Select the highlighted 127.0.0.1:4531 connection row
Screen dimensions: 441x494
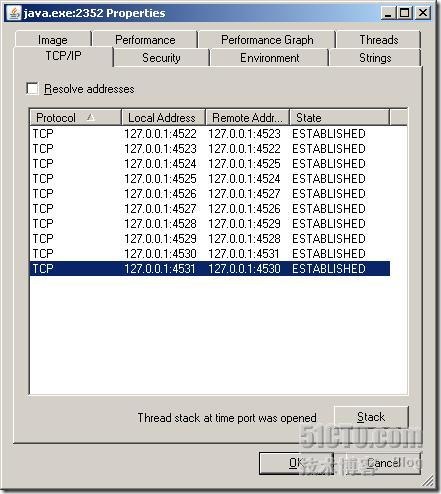[210, 269]
